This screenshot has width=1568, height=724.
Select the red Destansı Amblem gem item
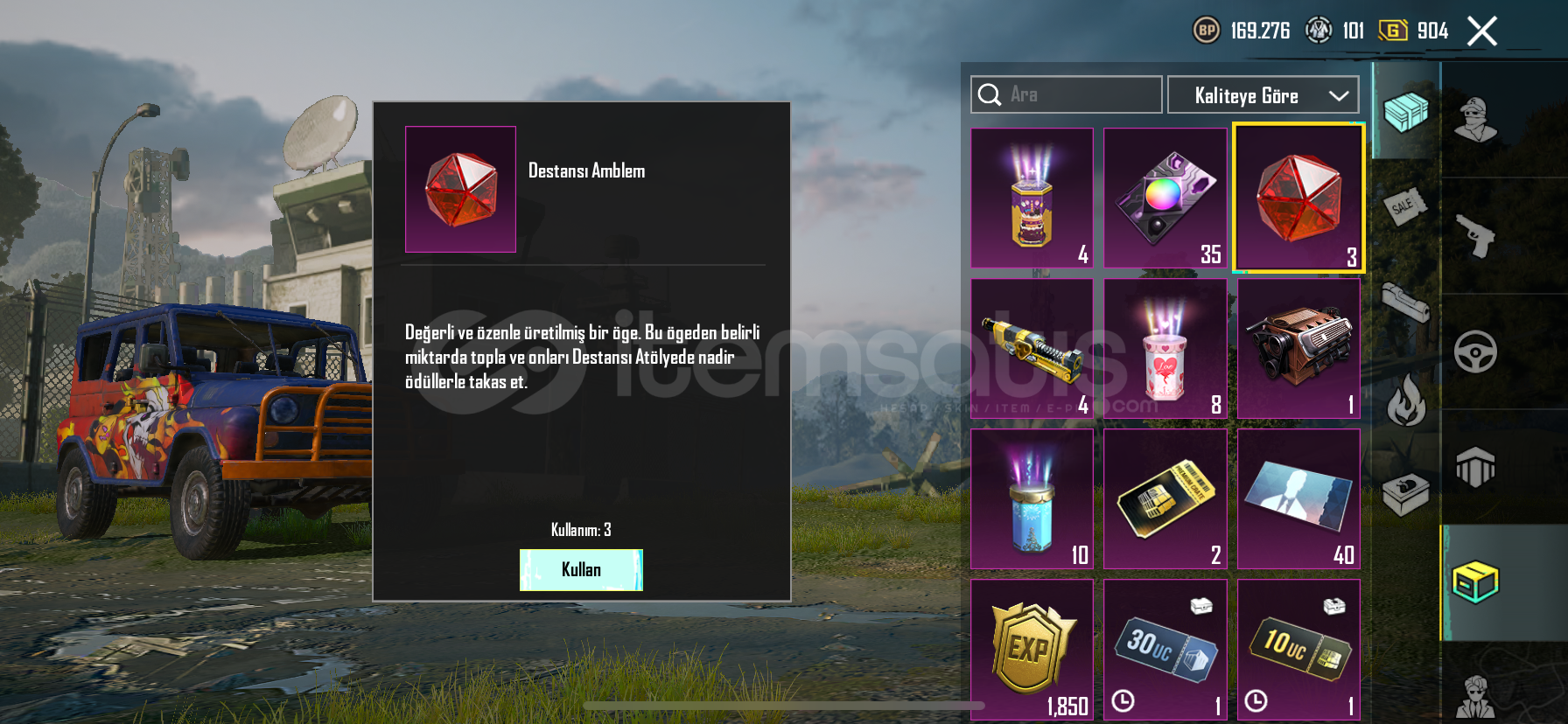(1298, 198)
